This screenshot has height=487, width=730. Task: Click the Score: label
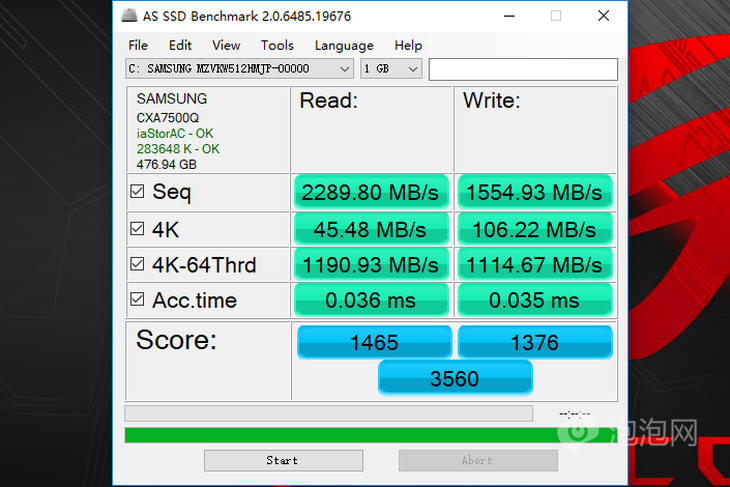[176, 340]
